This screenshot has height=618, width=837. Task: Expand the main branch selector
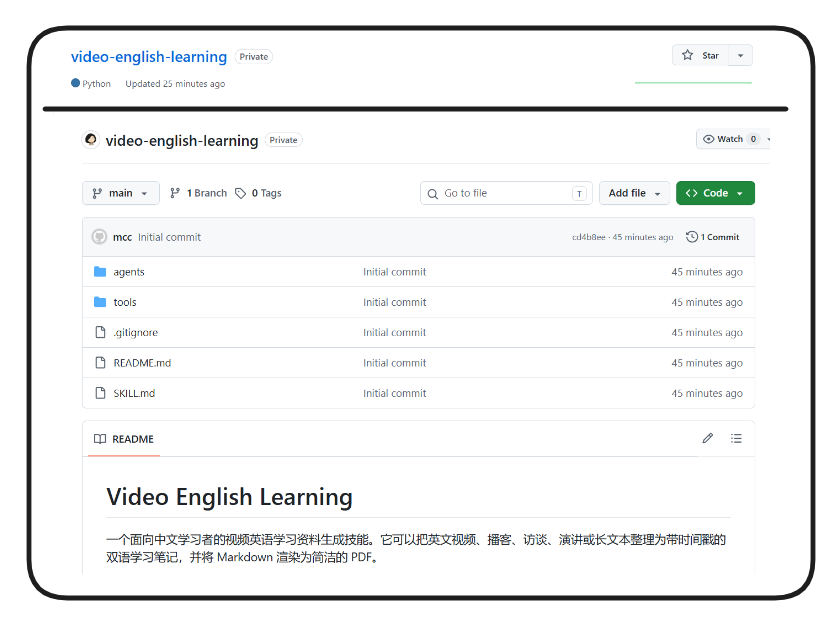point(121,193)
